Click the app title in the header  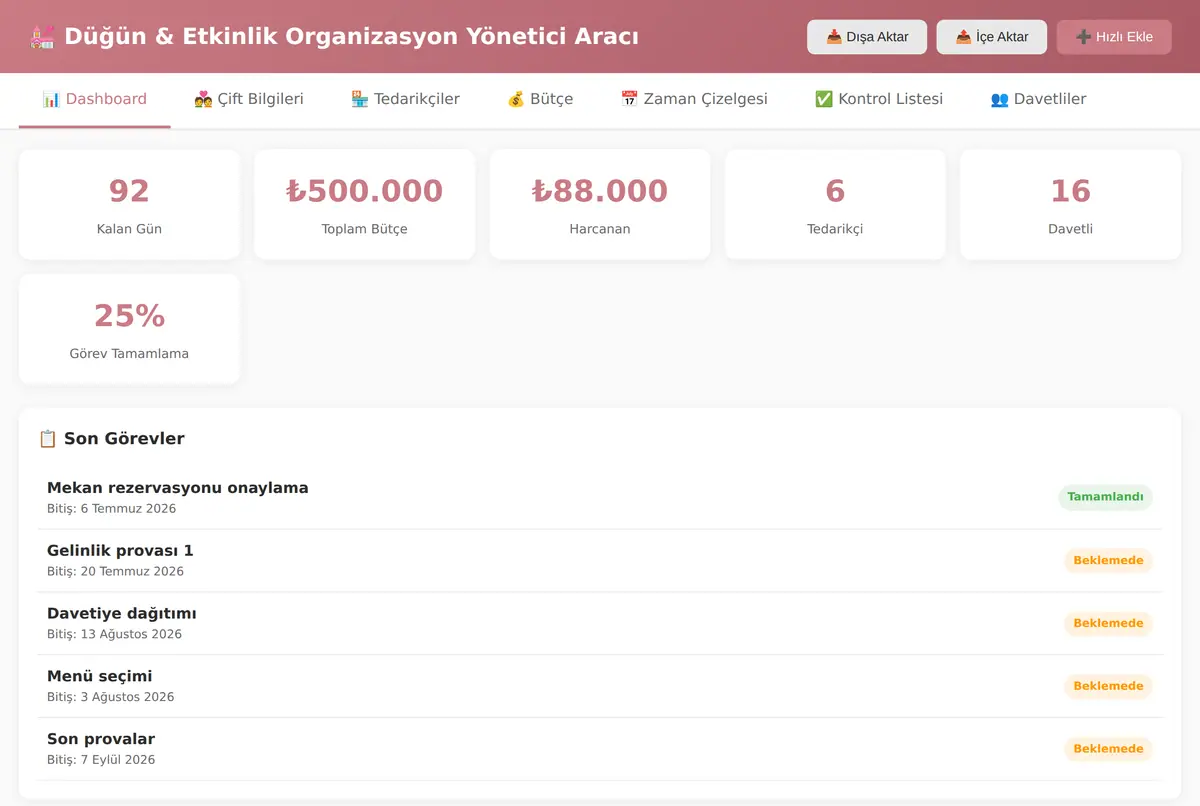(334, 37)
